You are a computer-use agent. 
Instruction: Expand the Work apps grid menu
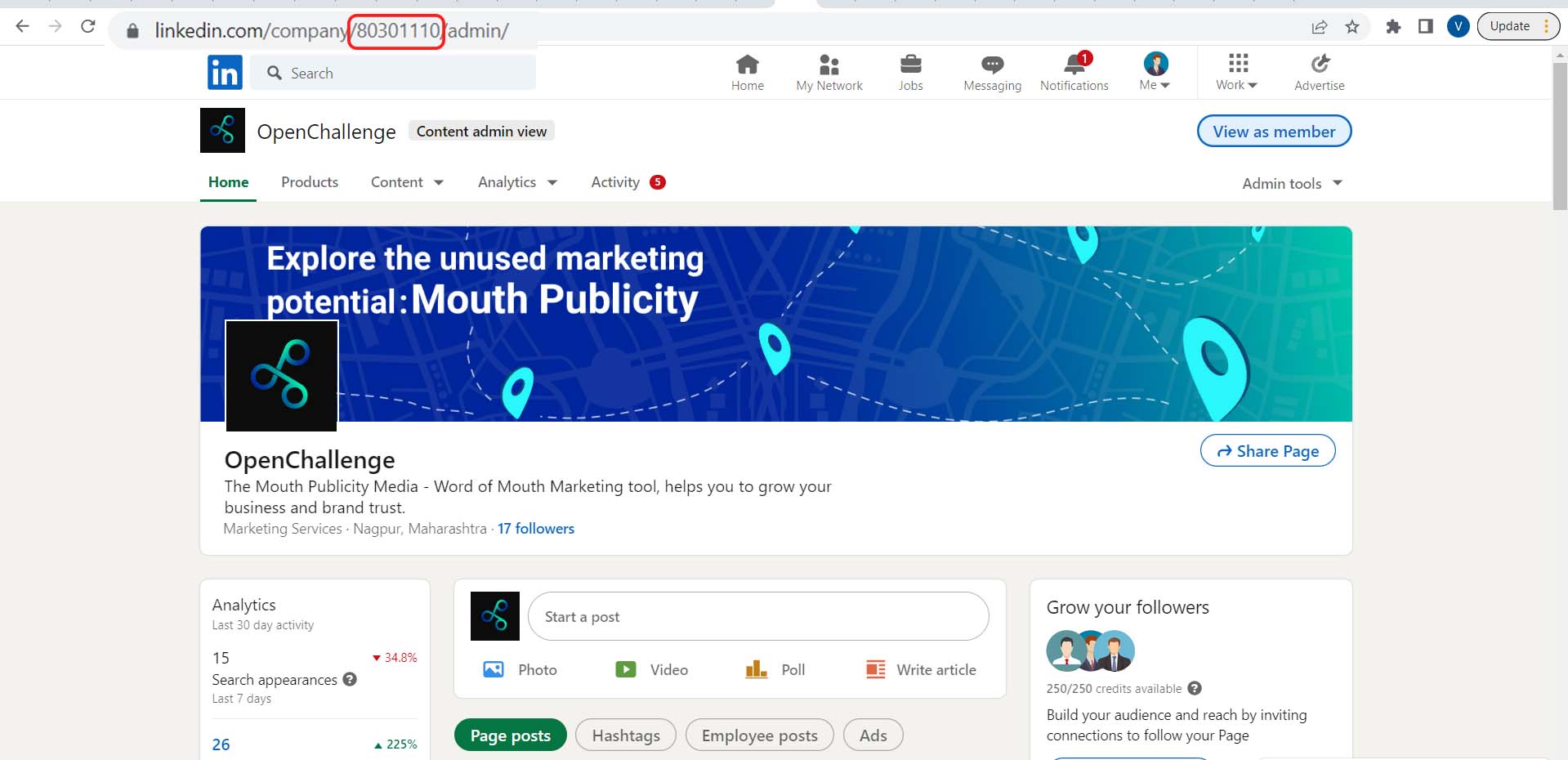point(1237,73)
